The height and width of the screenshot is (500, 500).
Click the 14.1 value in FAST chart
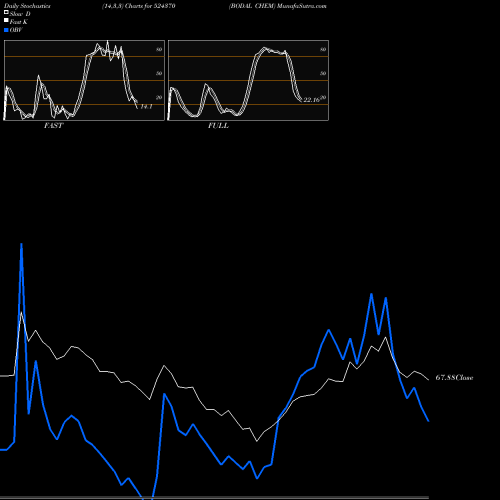146,107
